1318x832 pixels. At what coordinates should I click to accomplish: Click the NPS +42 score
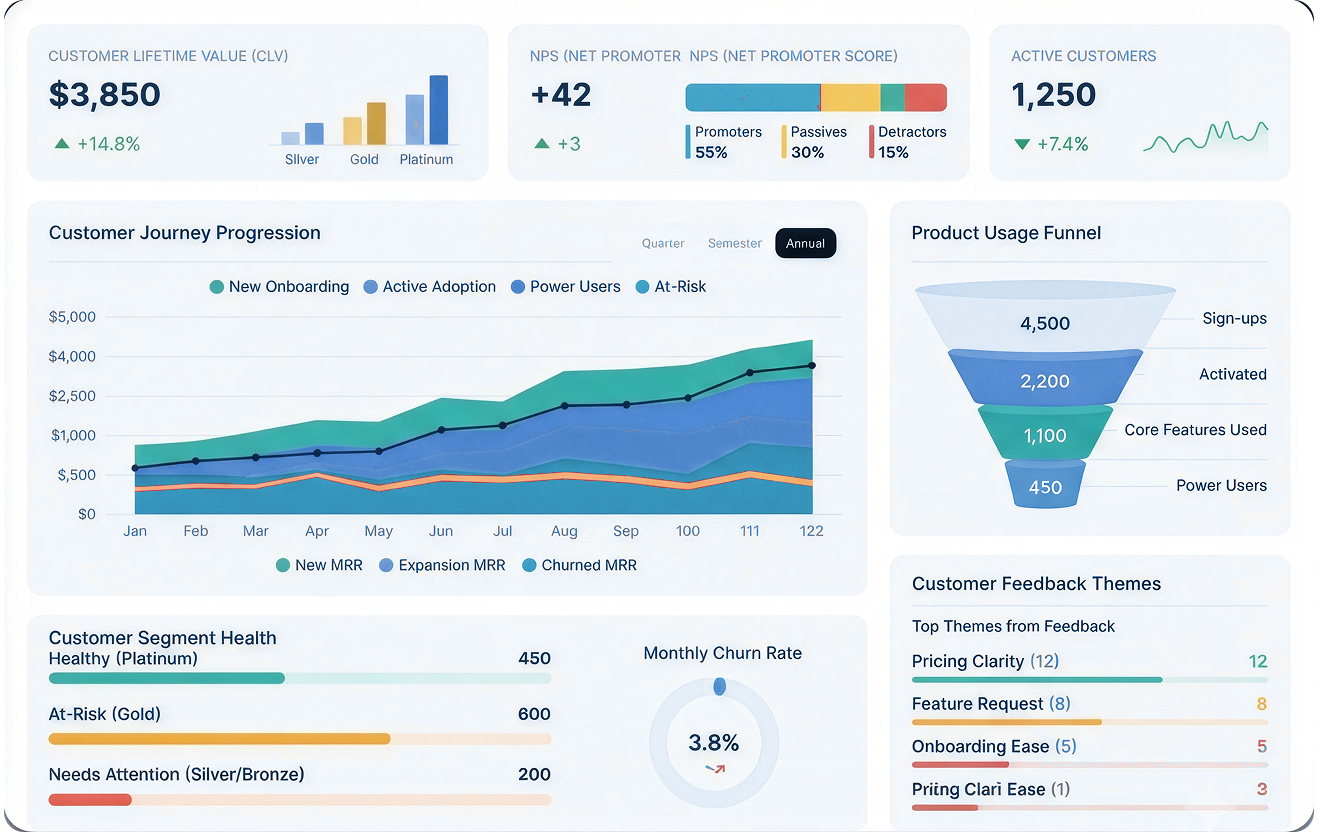pyautogui.click(x=561, y=95)
